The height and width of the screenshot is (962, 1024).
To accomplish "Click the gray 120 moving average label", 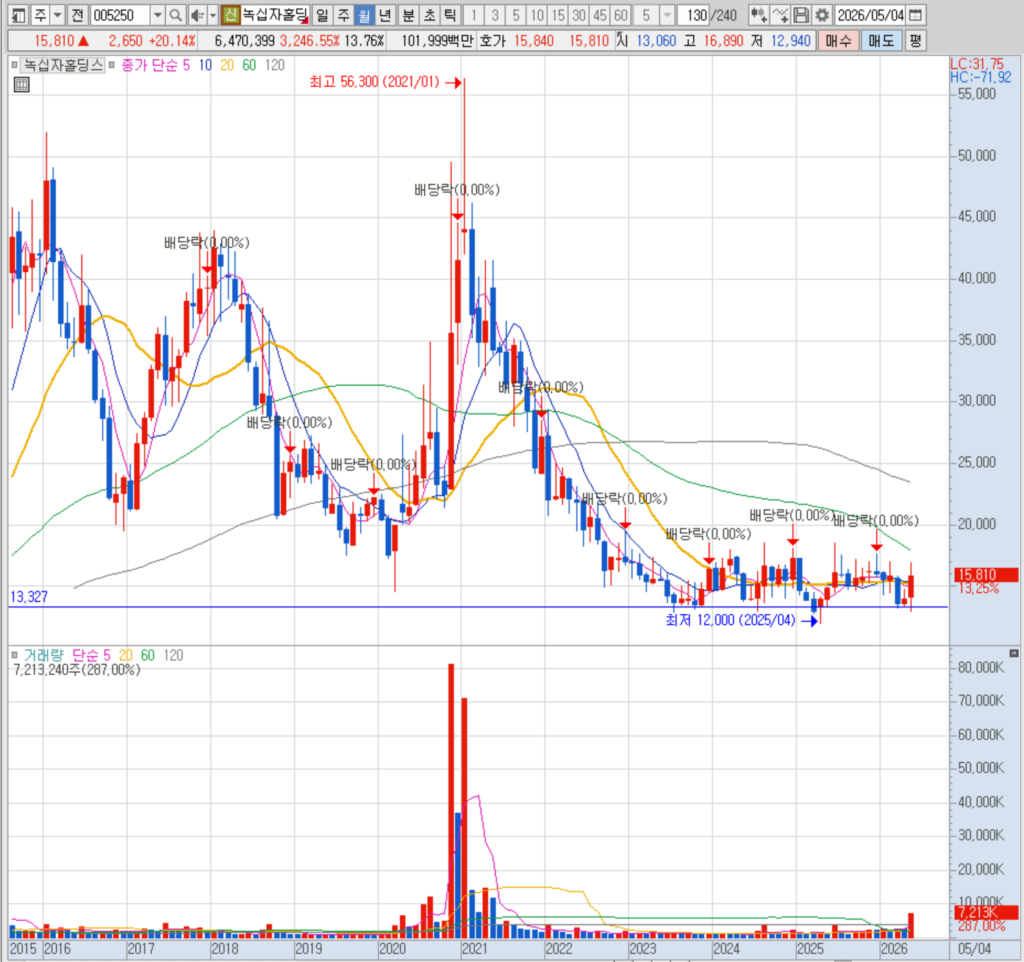I will pos(275,65).
